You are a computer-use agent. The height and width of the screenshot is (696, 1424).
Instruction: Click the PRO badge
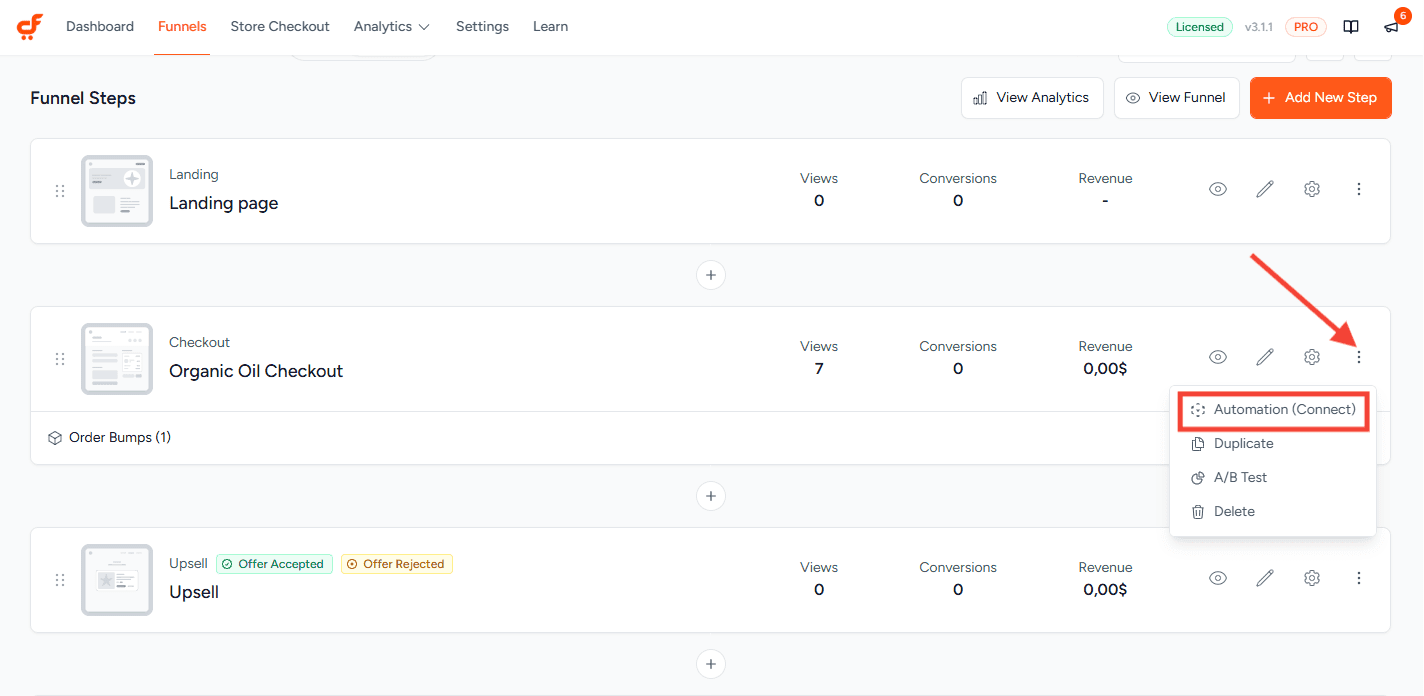tap(1306, 27)
